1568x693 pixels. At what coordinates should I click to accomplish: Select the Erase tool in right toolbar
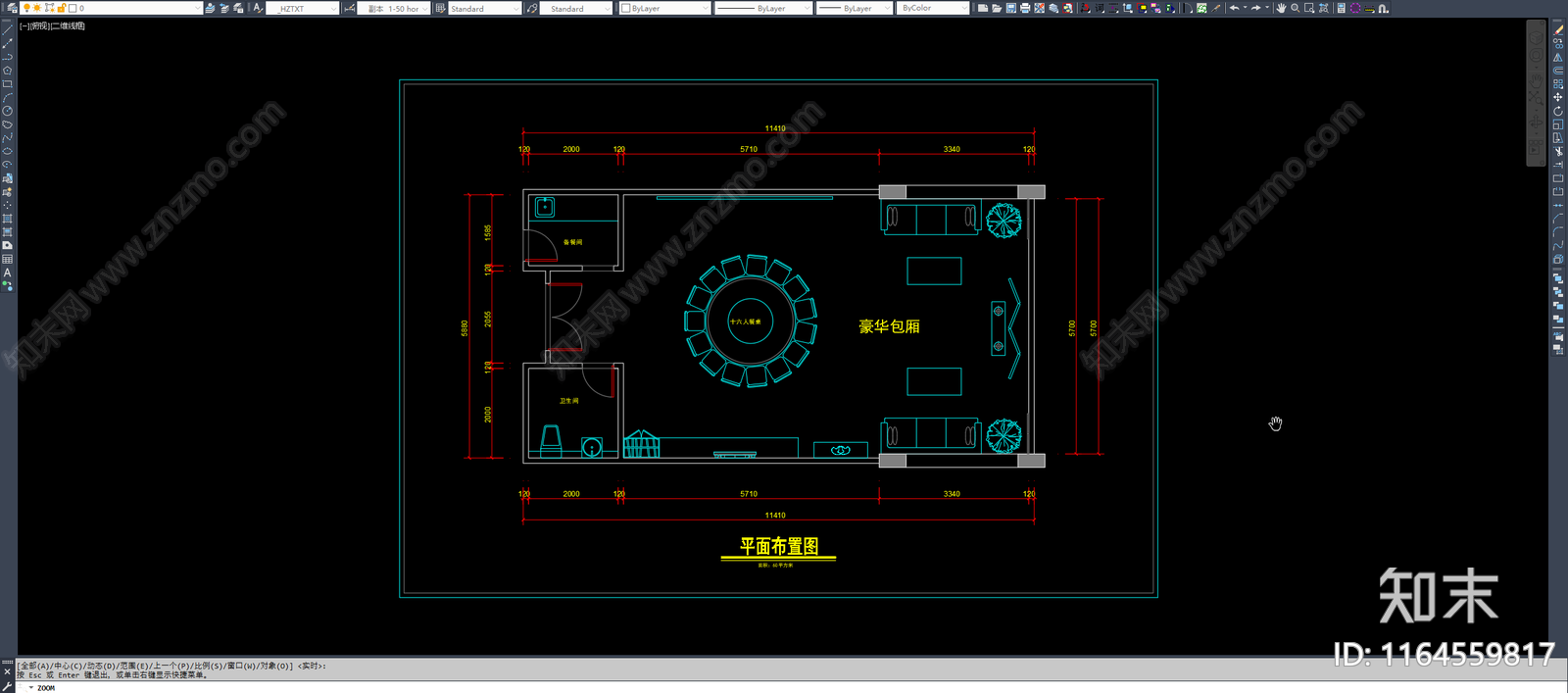[x=1558, y=30]
